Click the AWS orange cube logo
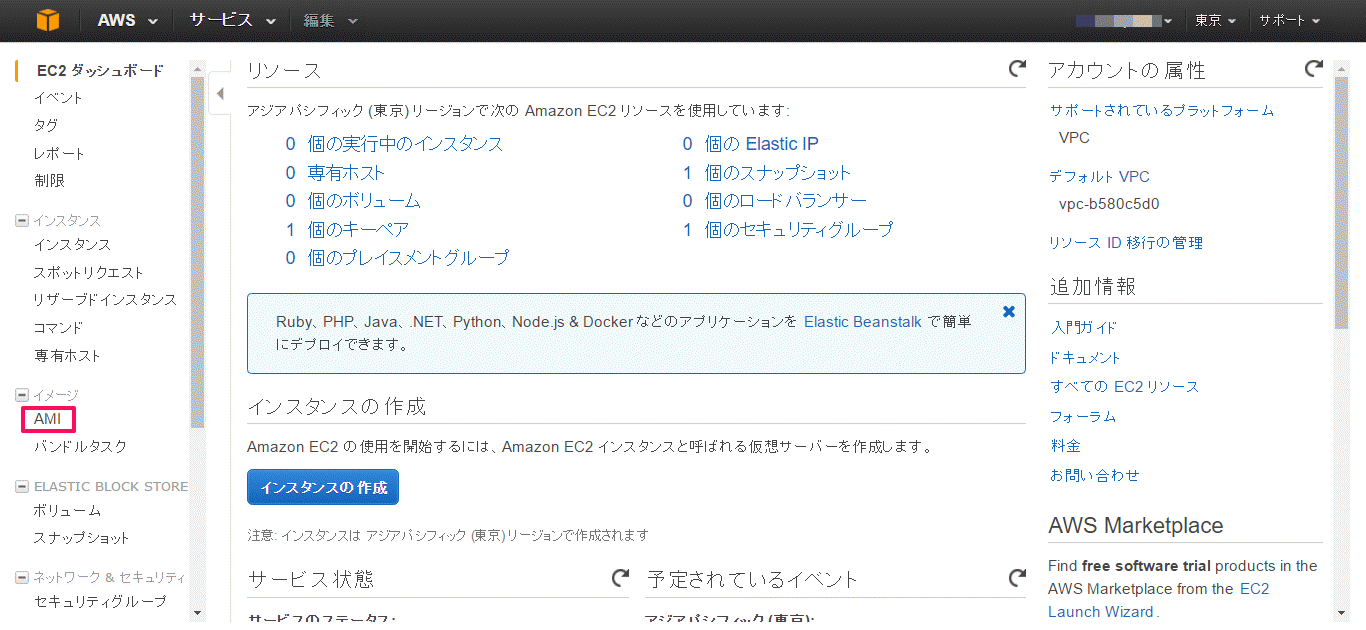Image resolution: width=1366 pixels, height=630 pixels. [x=49, y=20]
